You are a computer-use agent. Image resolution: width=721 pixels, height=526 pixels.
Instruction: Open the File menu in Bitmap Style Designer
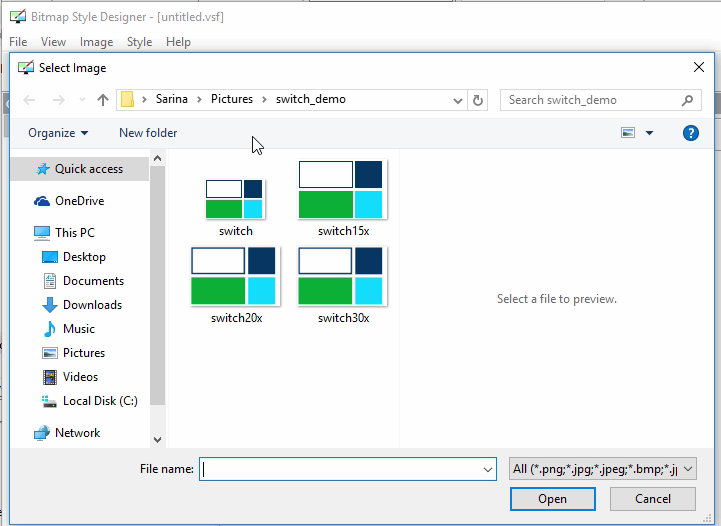pos(18,42)
